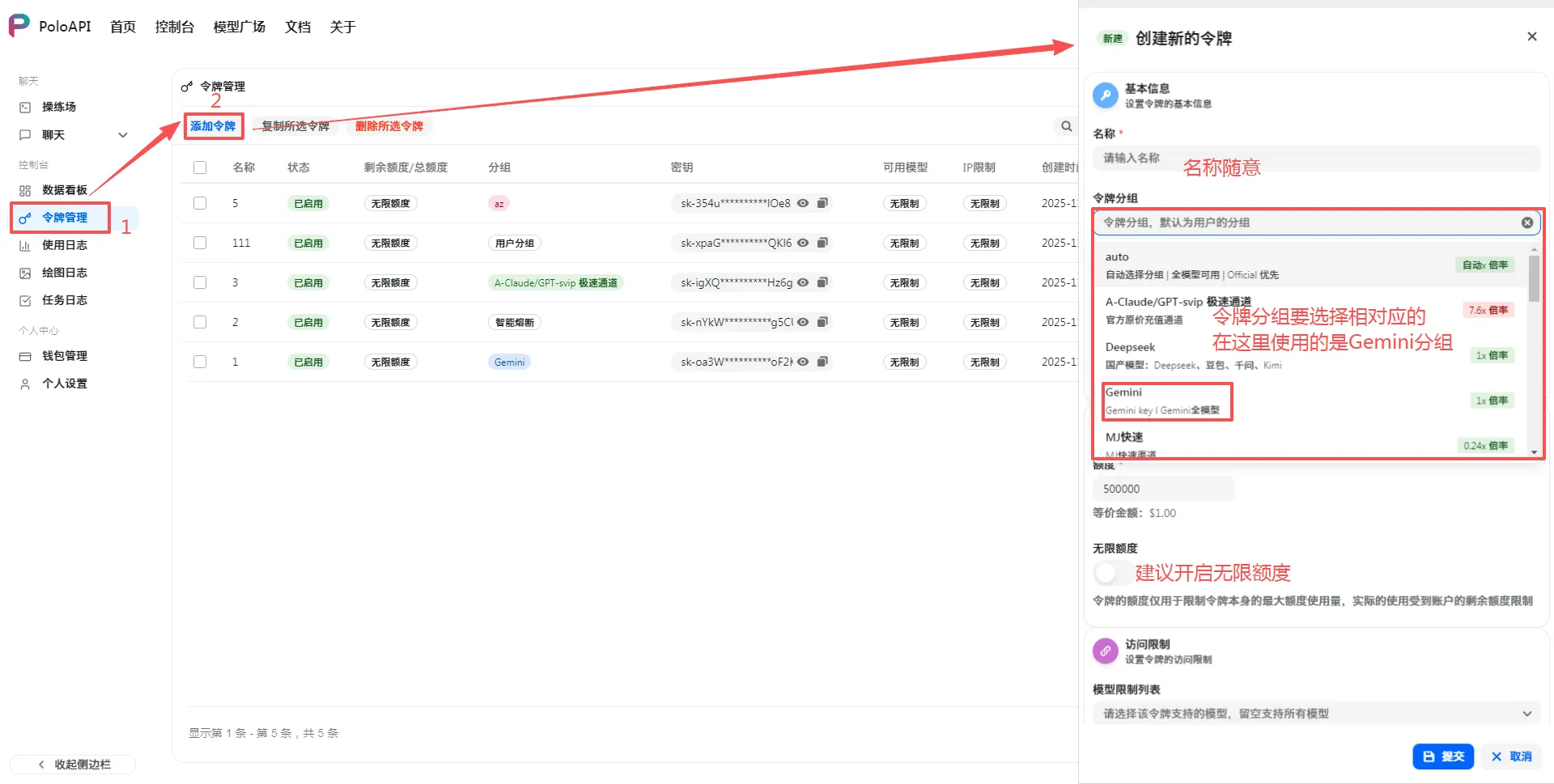This screenshot has height=784, width=1554.
Task: Open 个人设置 user icon
Action: pyautogui.click(x=25, y=384)
